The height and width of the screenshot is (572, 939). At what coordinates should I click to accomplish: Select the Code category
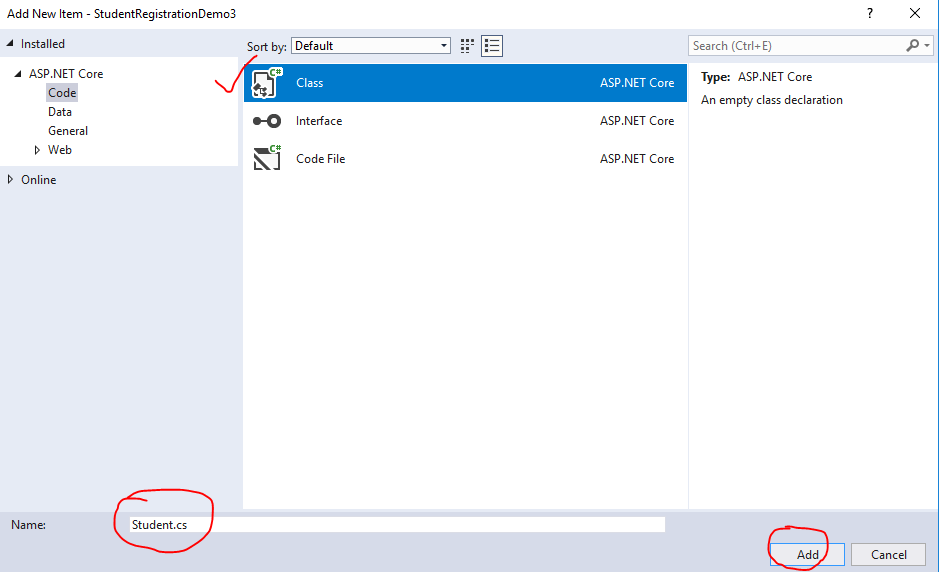[x=62, y=93]
